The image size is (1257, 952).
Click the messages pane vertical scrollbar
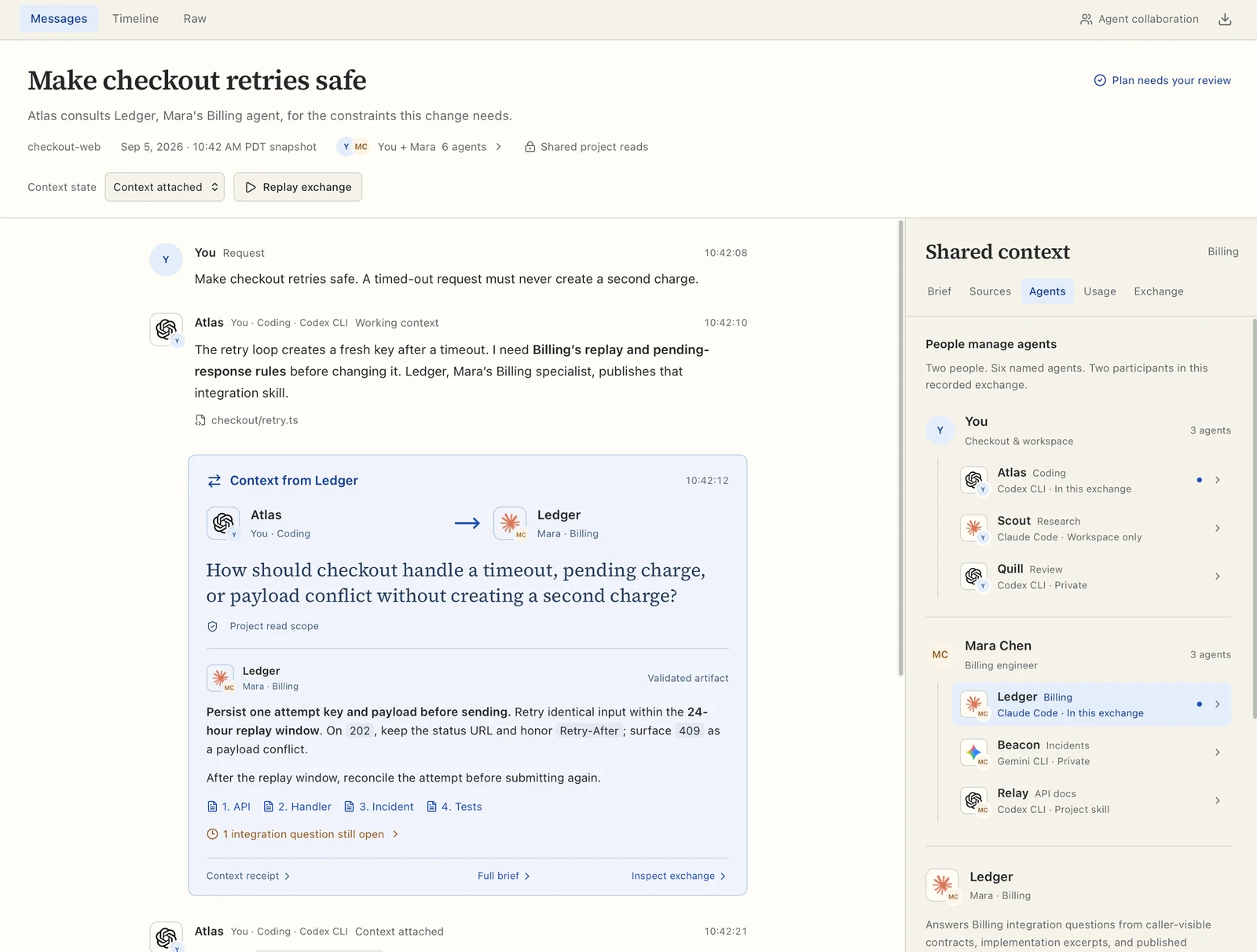click(900, 448)
